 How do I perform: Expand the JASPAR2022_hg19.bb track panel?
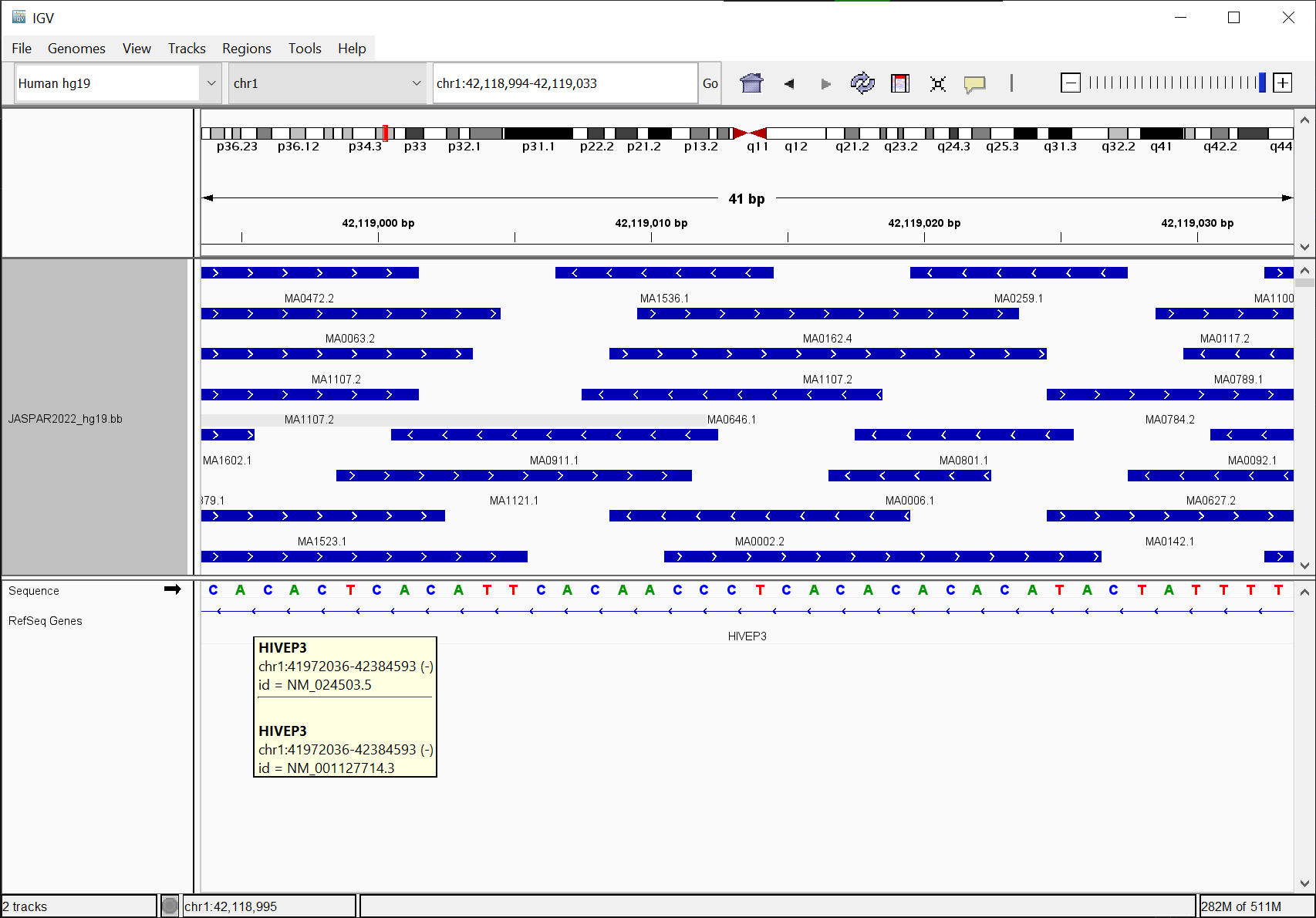pyautogui.click(x=66, y=419)
